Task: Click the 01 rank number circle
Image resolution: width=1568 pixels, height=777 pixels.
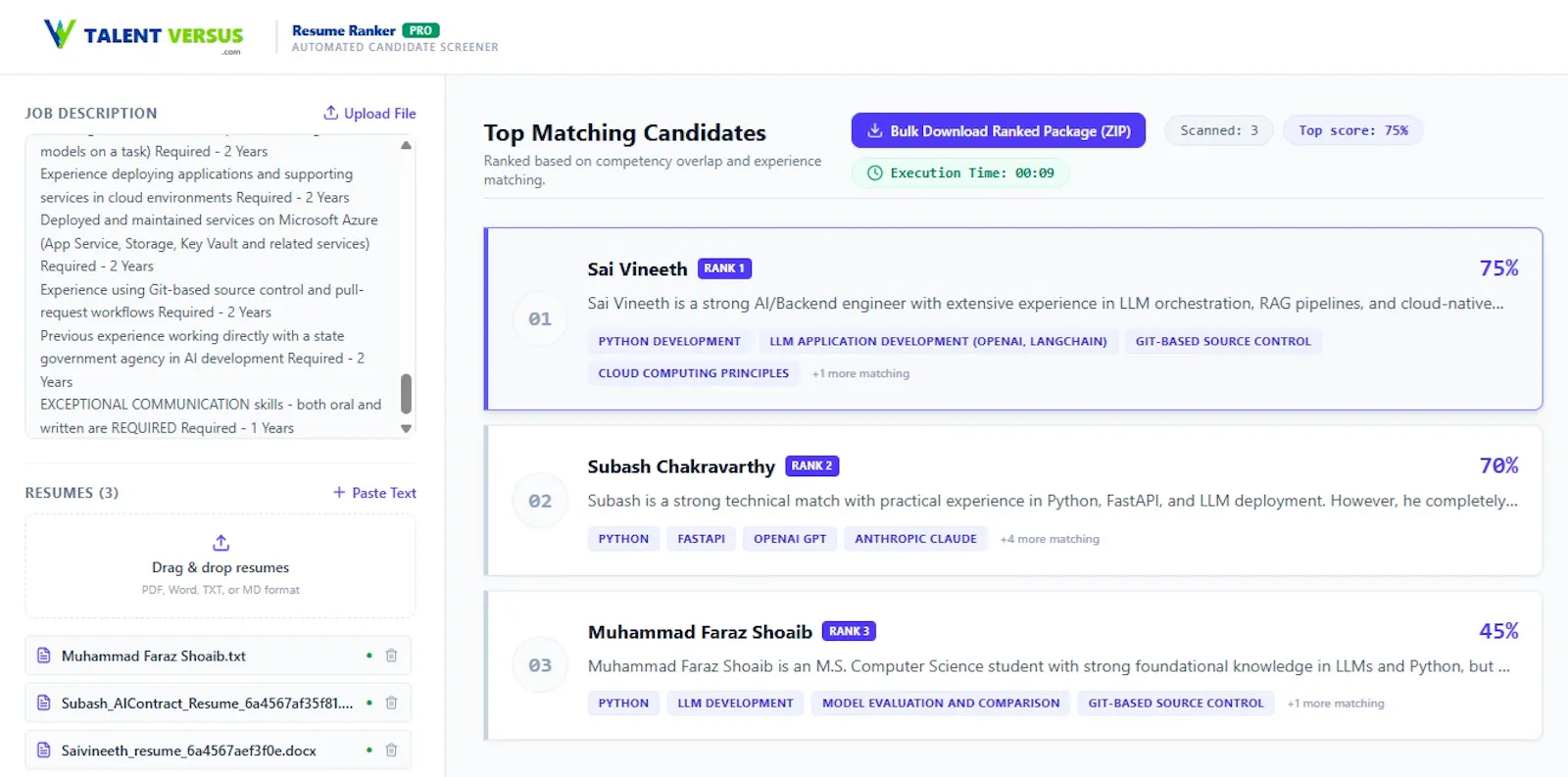Action: (x=540, y=318)
